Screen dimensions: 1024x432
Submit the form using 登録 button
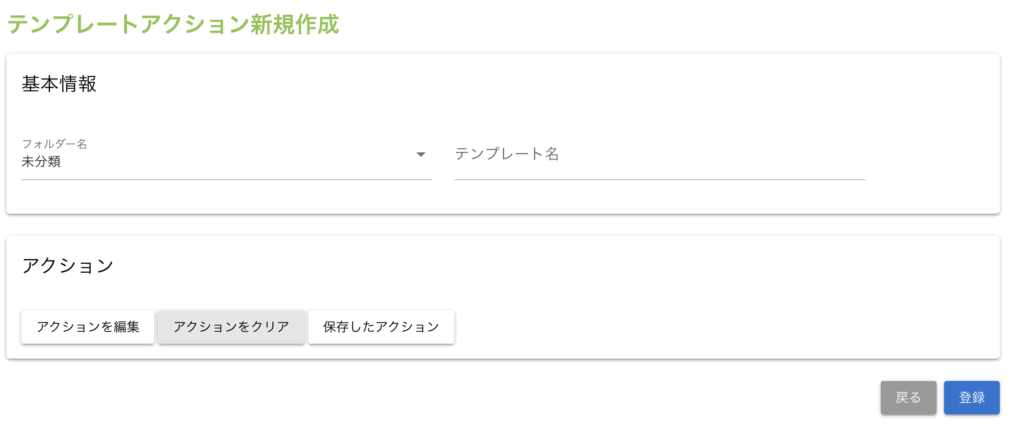(972, 397)
